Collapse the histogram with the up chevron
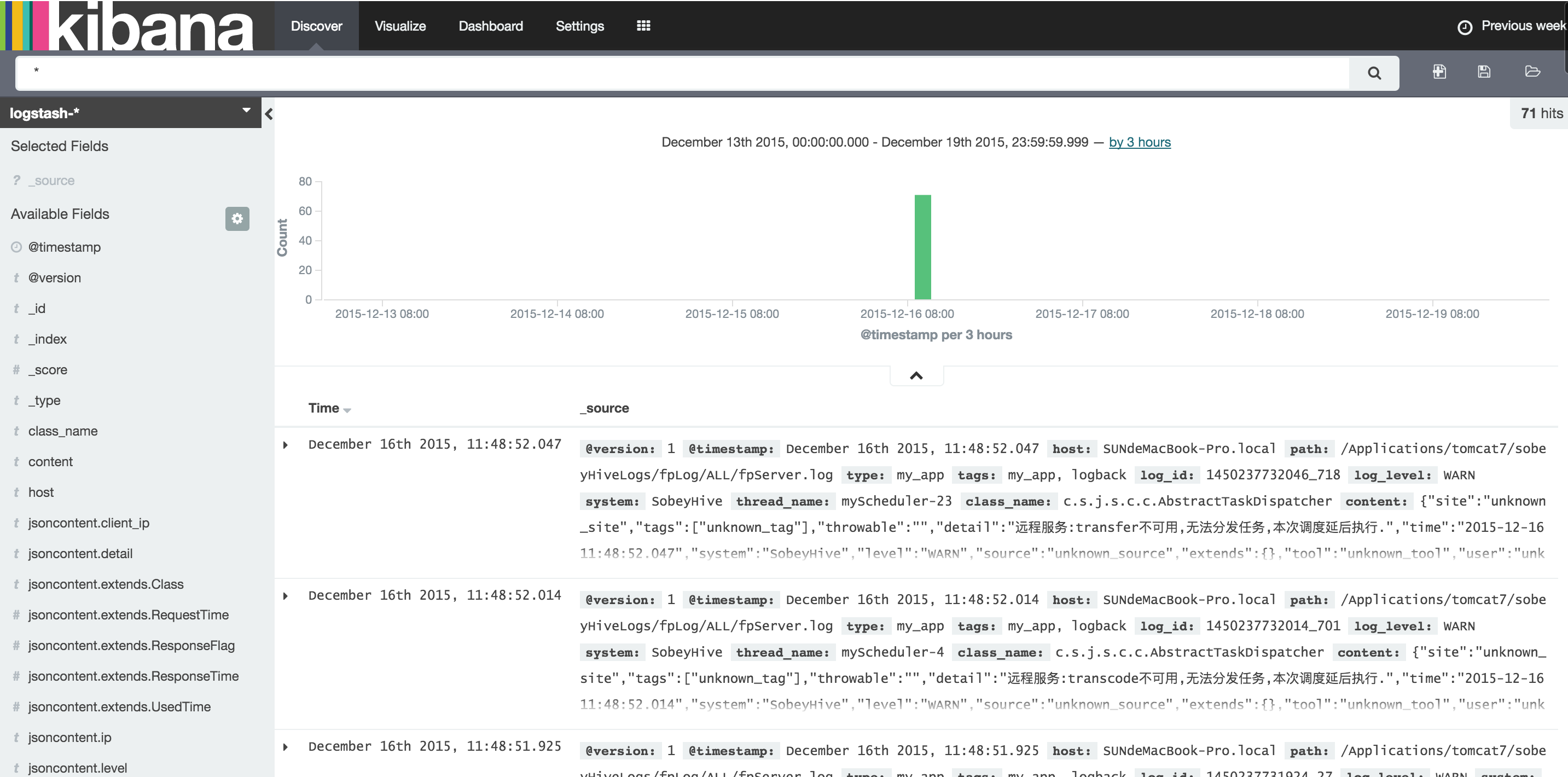1568x777 pixels. 916,376
